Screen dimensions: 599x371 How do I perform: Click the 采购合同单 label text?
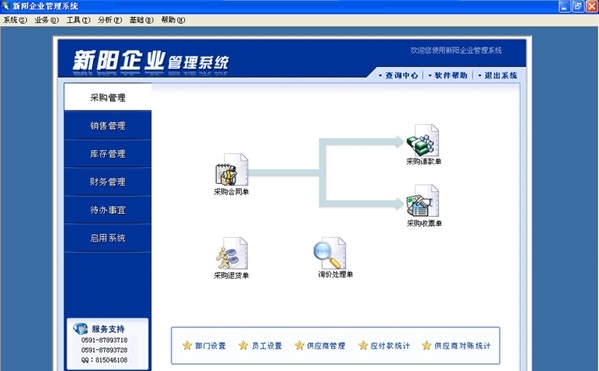[231, 192]
